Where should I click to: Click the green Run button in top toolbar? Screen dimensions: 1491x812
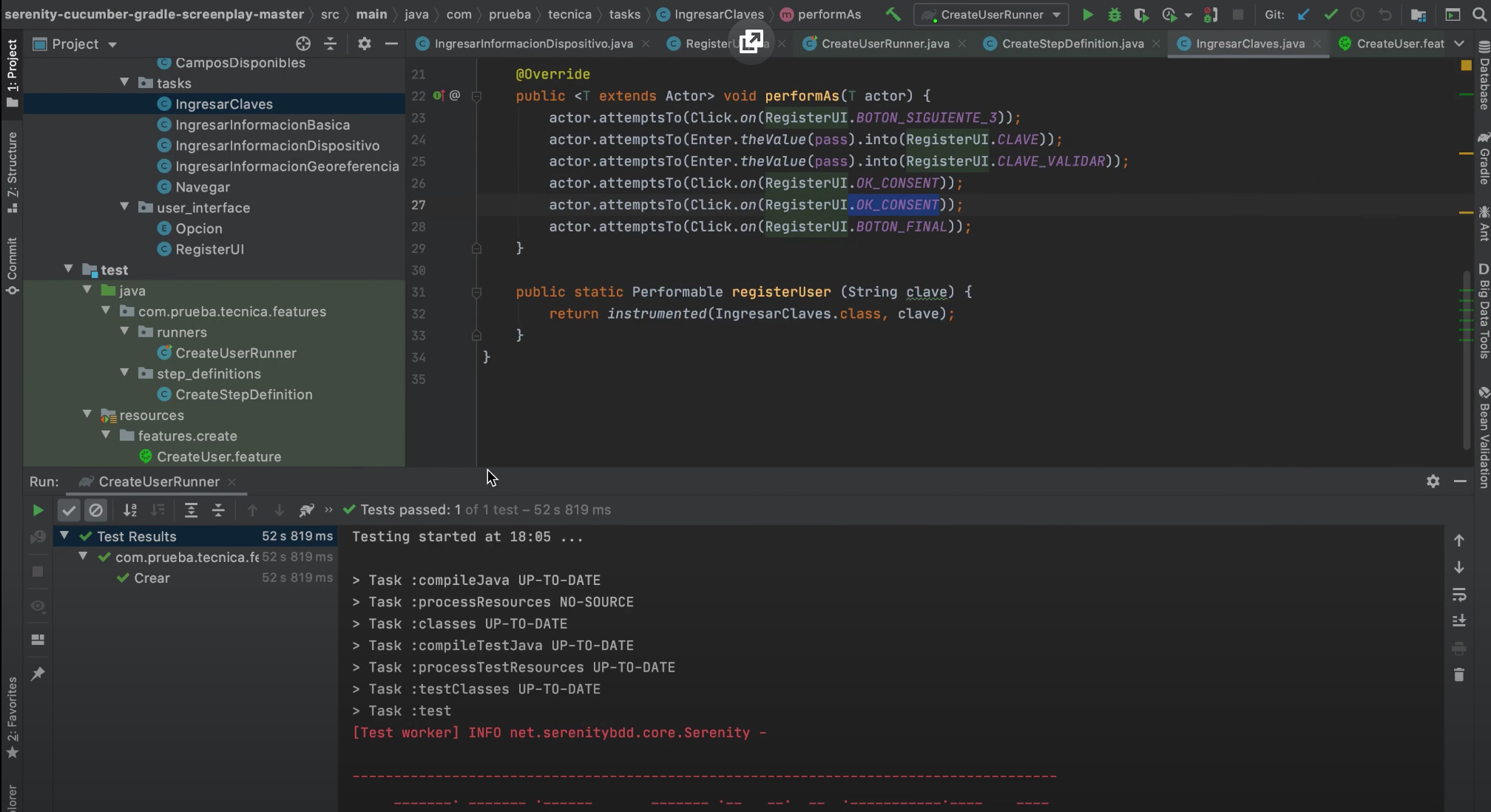coord(1087,15)
